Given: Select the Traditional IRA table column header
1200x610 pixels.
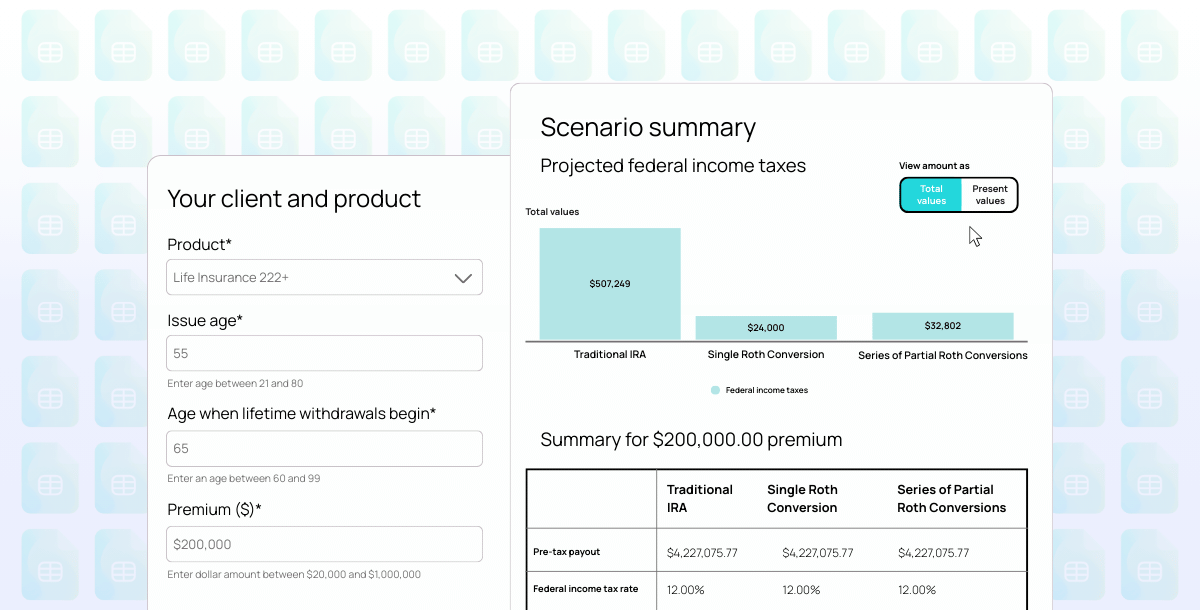Looking at the screenshot, I should [x=700, y=498].
